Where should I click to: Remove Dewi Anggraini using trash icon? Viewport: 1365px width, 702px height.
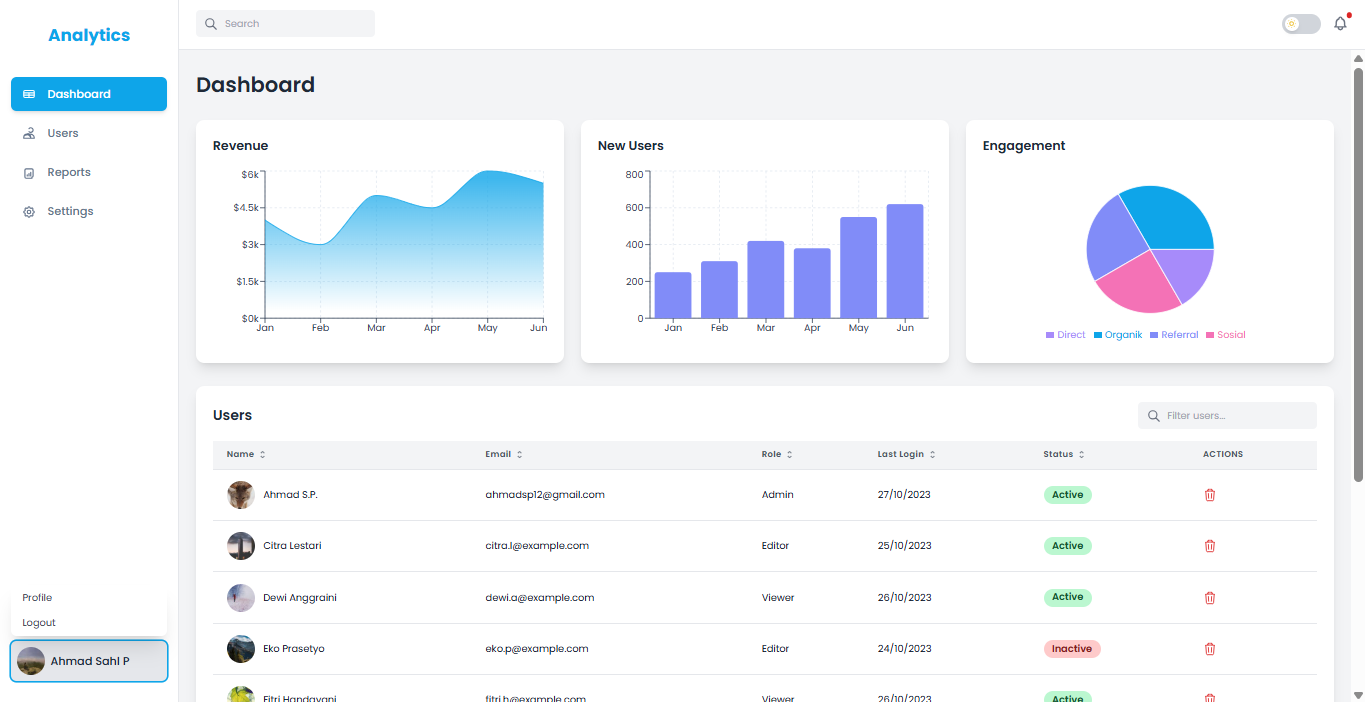coord(1209,598)
